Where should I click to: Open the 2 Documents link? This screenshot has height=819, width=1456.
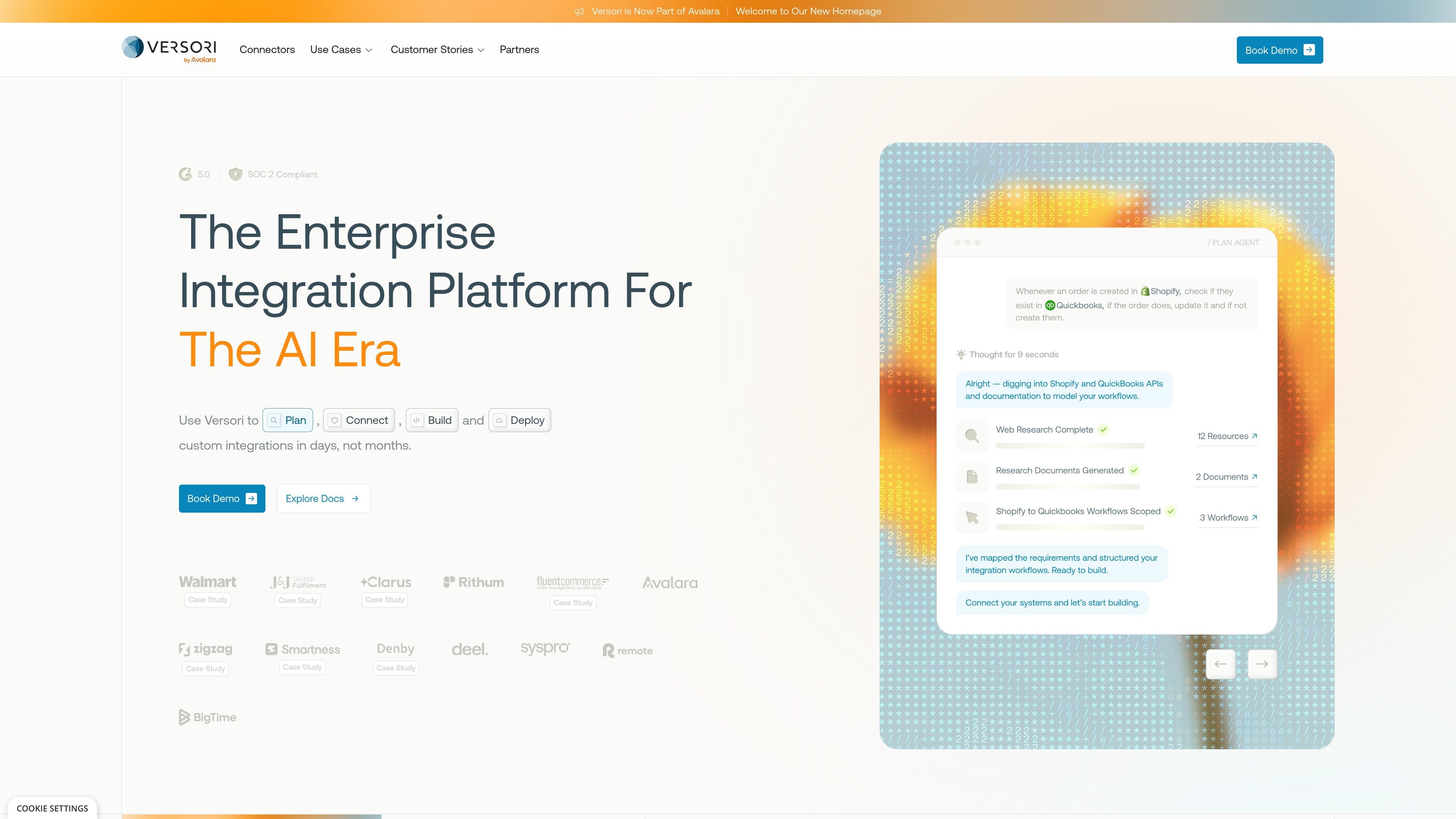click(x=1226, y=477)
